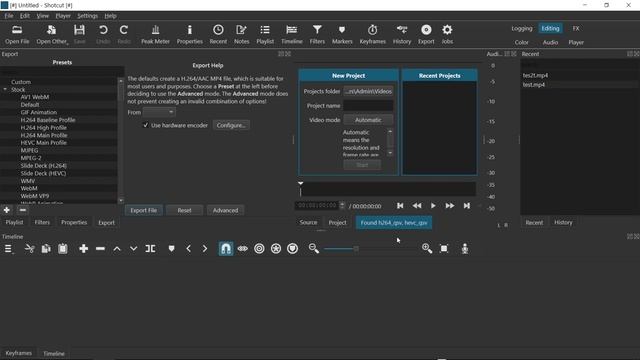Click the Export File button
Viewport: 640px width, 360px height.
[144, 210]
